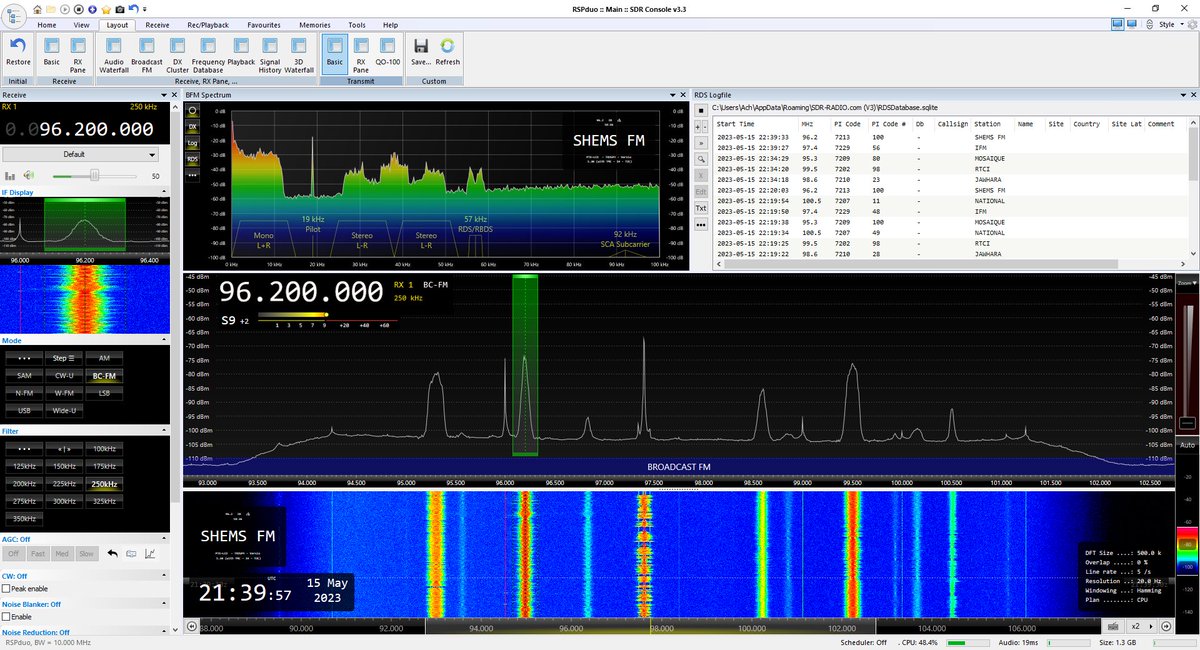Click the stop button in RDS Logfile toolbar
1200x650 pixels.
tap(701, 110)
